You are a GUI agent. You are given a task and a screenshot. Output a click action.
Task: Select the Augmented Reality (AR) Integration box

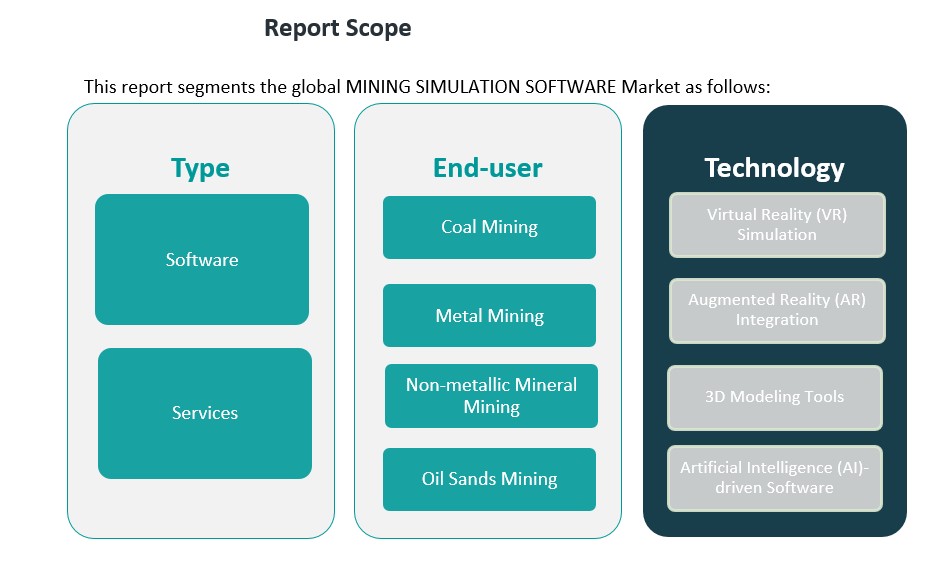click(777, 310)
